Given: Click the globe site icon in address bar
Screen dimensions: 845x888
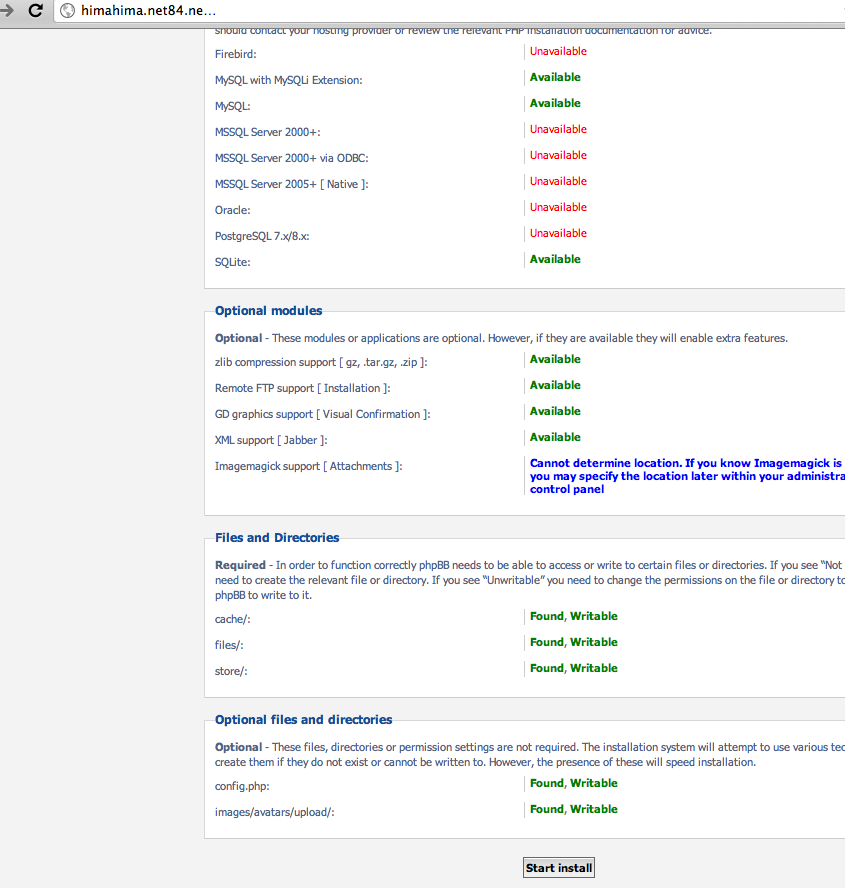Looking at the screenshot, I should (x=68, y=11).
